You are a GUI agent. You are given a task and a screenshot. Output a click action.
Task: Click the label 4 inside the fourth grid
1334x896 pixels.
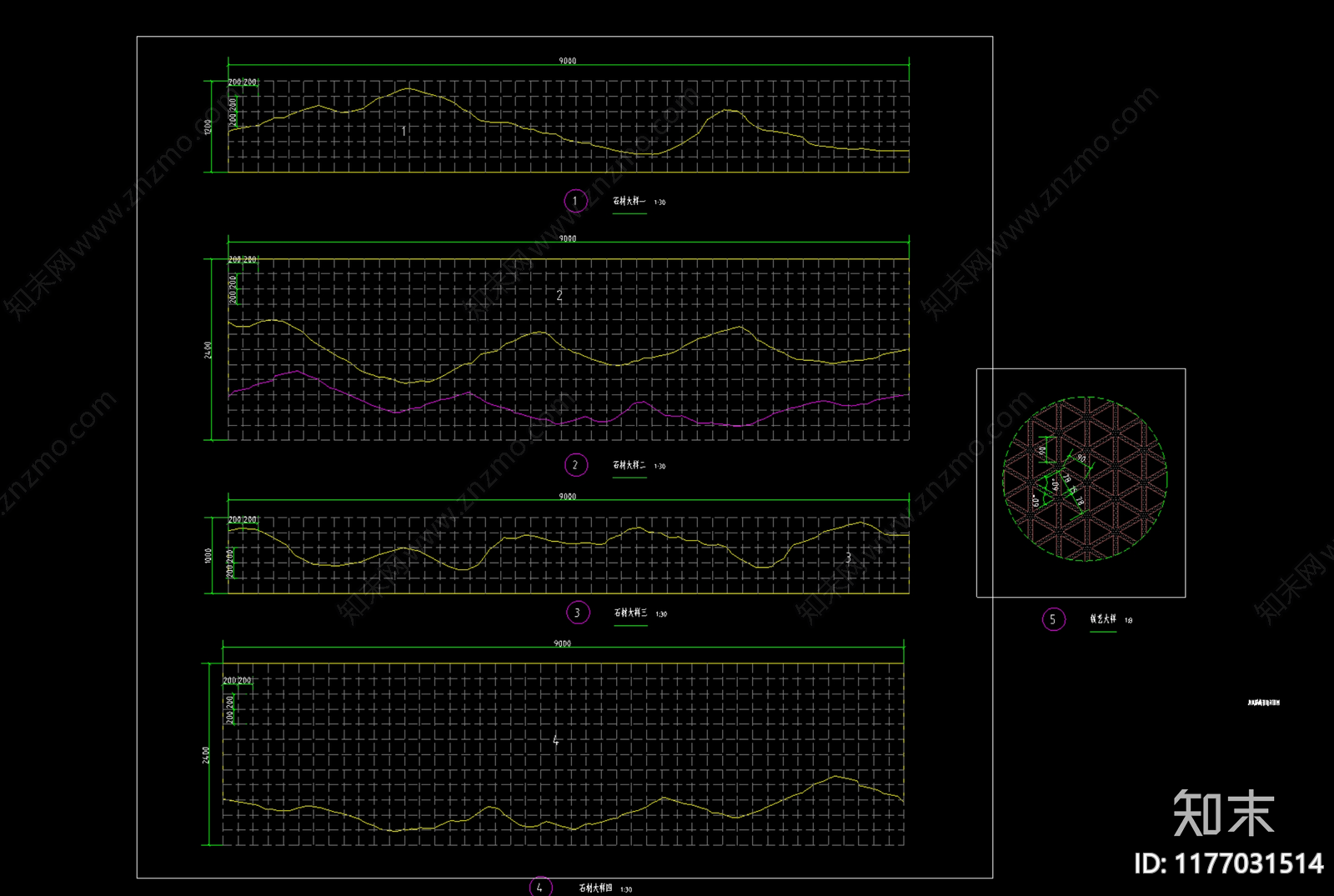[556, 740]
